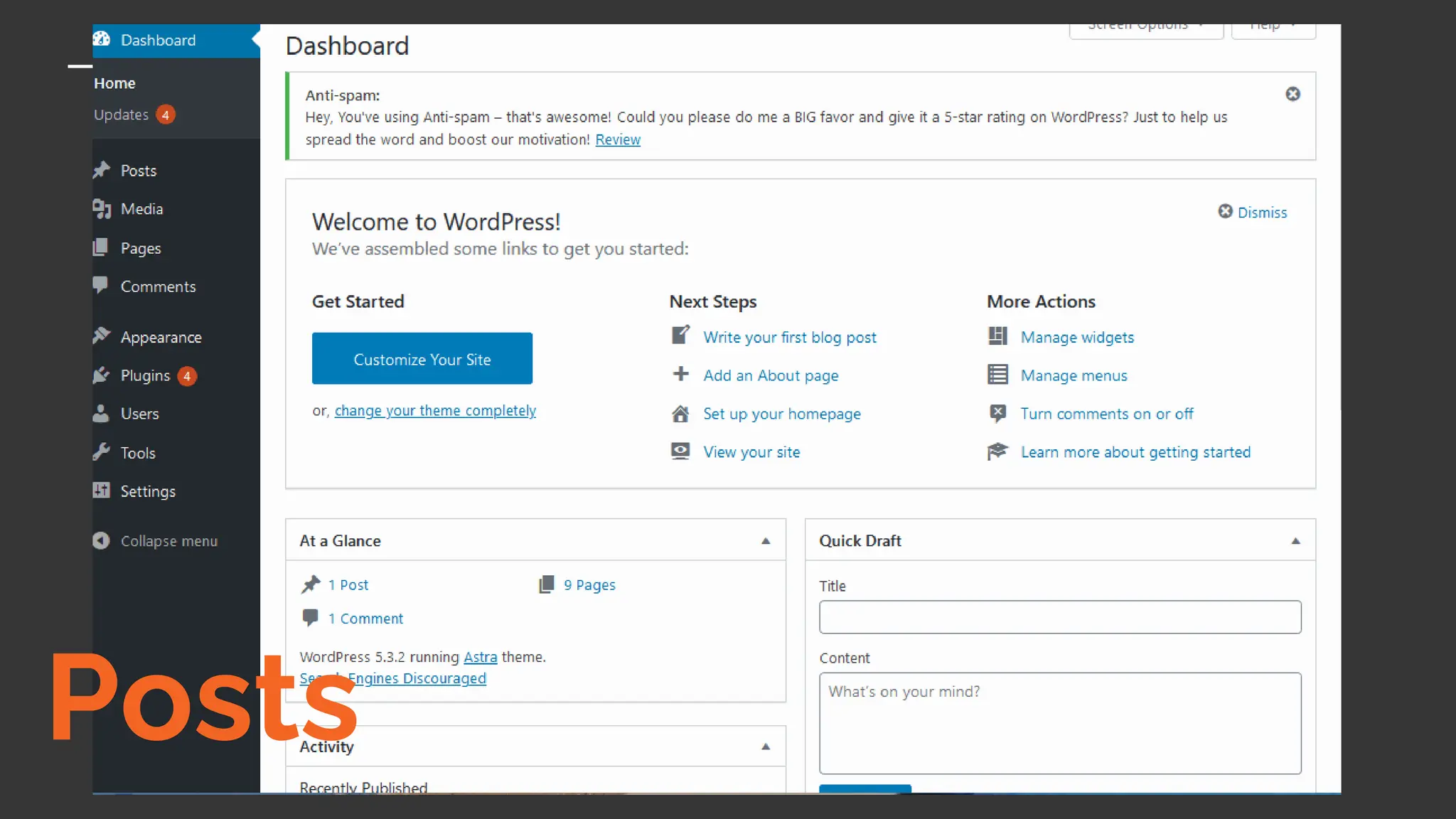
Task: Click the Comments bubble icon in sidebar
Action: 100,285
